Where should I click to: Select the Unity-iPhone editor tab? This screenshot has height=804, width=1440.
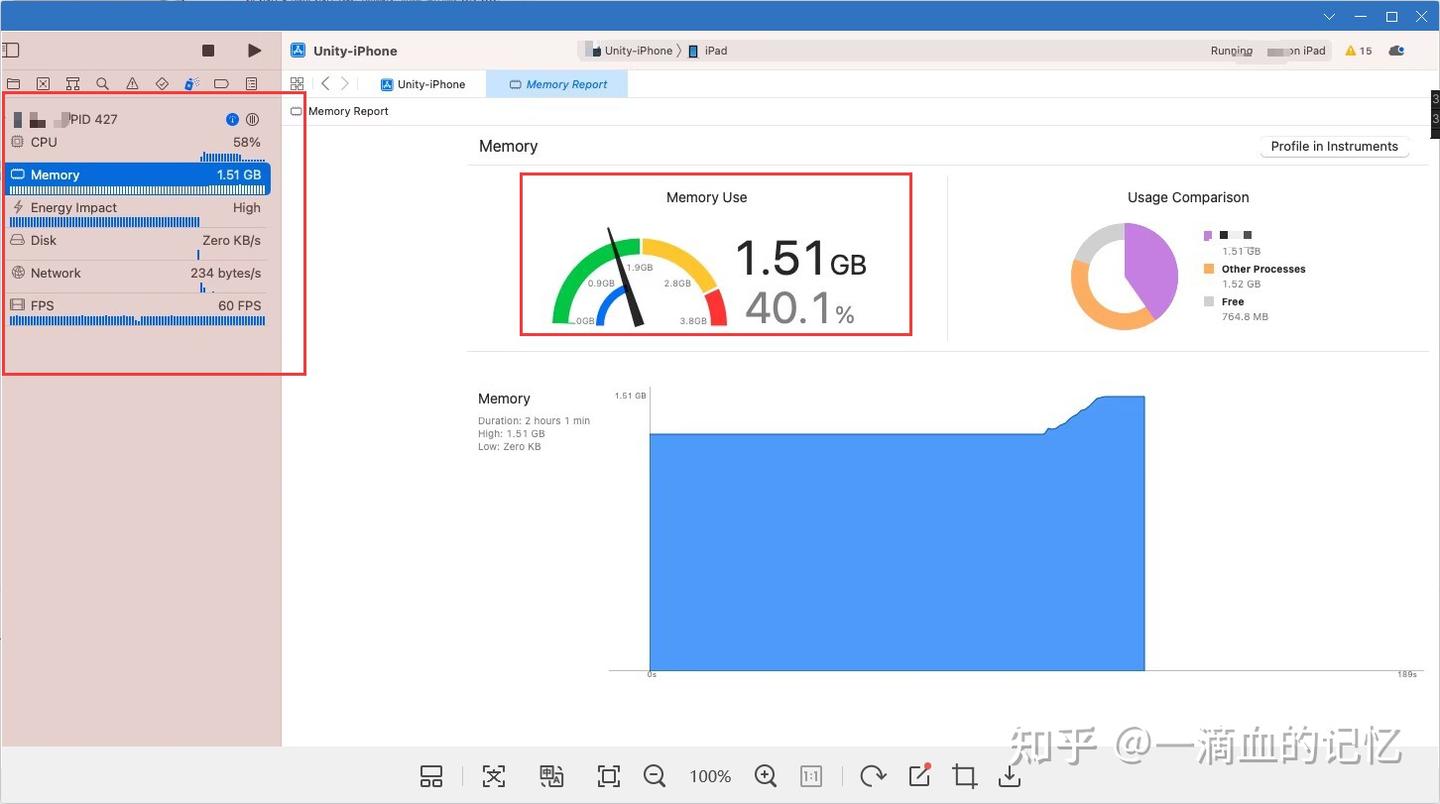[424, 84]
